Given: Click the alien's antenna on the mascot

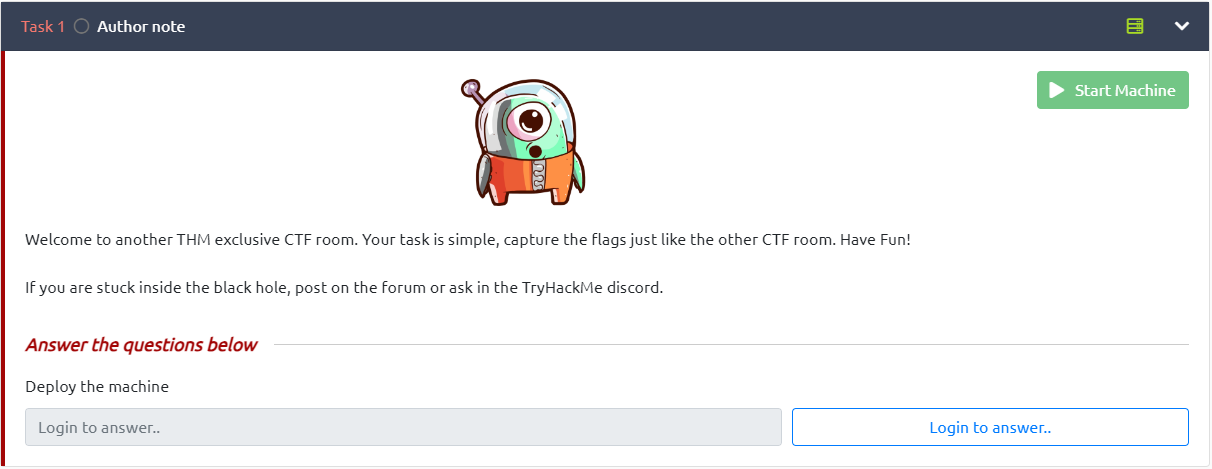Looking at the screenshot, I should click(473, 91).
